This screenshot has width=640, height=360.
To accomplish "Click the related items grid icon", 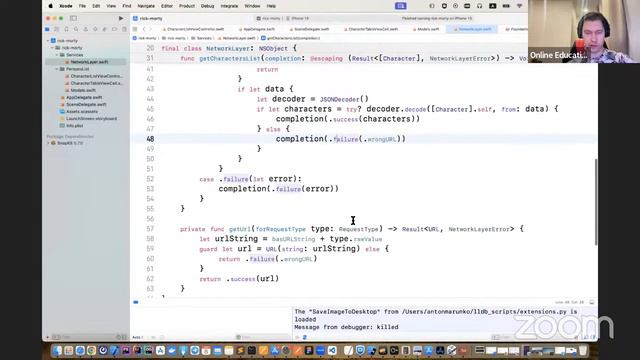I will click(x=135, y=29).
